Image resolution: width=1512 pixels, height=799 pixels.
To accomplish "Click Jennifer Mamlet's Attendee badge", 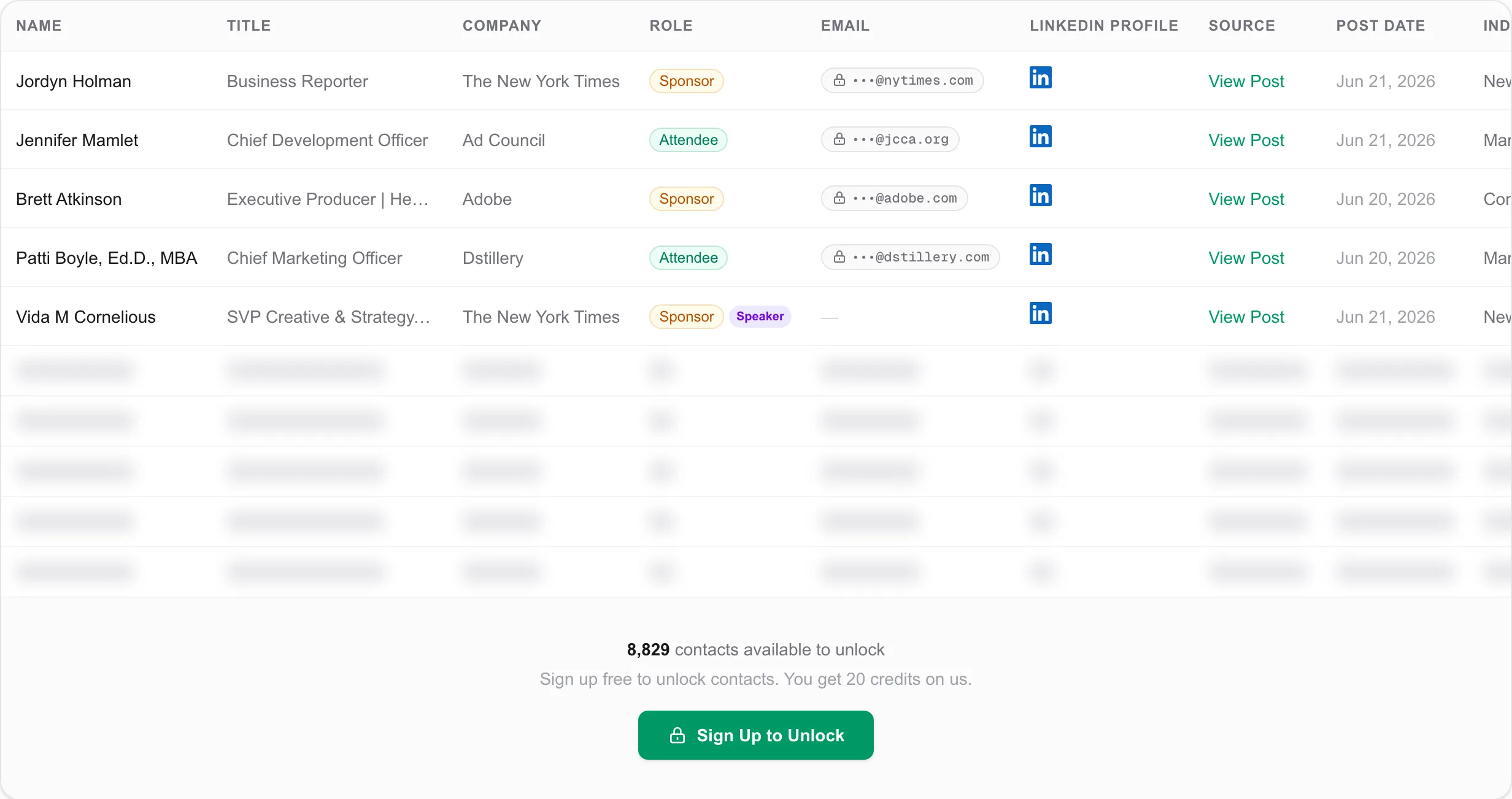I will point(688,140).
